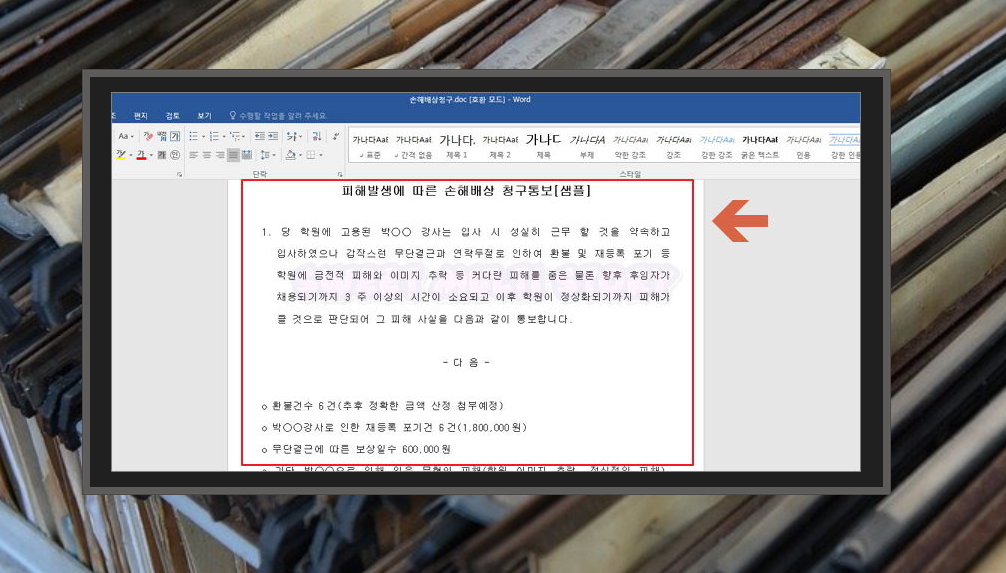Apply the 간격 없음 style
Viewport: 1006px width, 573px height.
pos(414,147)
